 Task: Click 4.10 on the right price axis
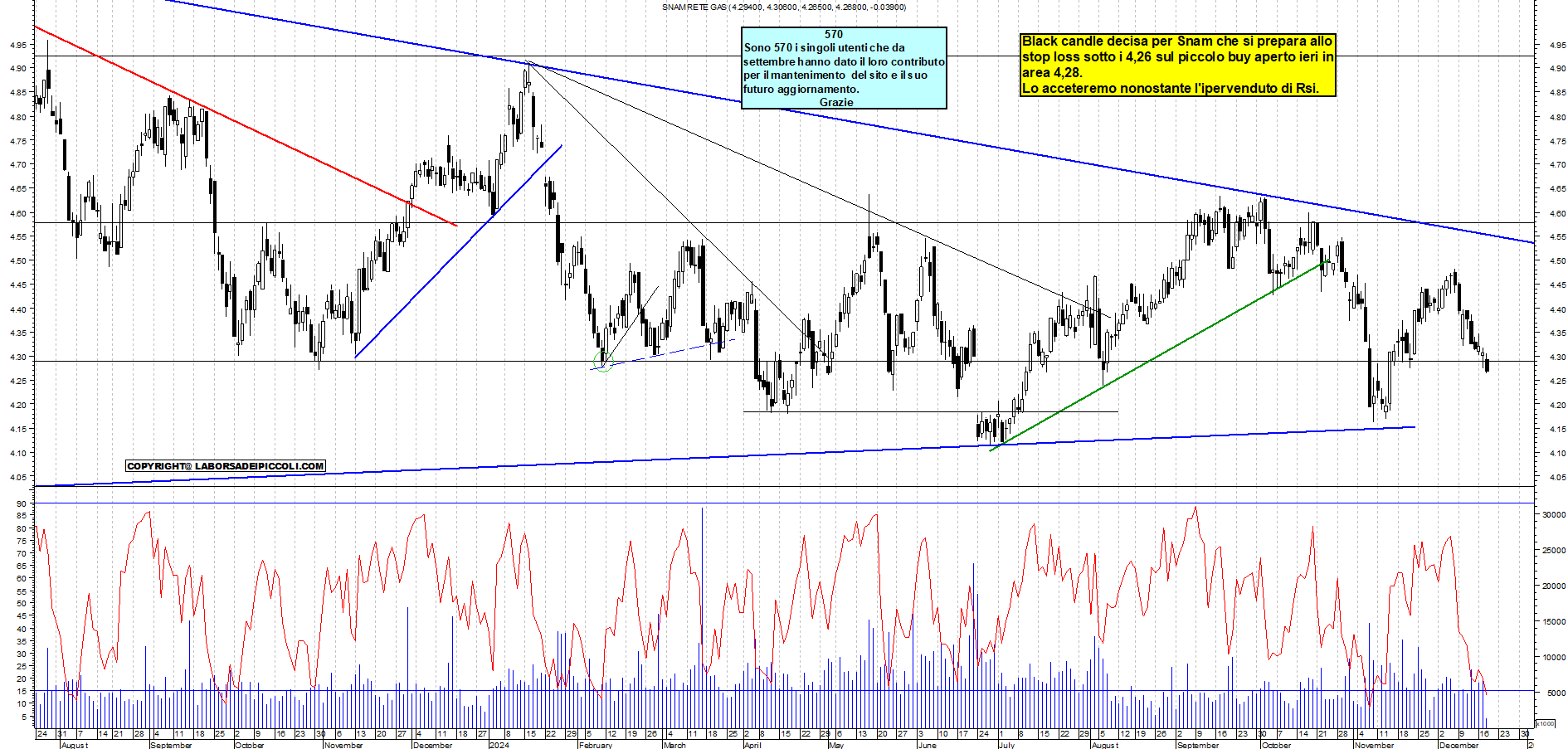click(x=1556, y=453)
